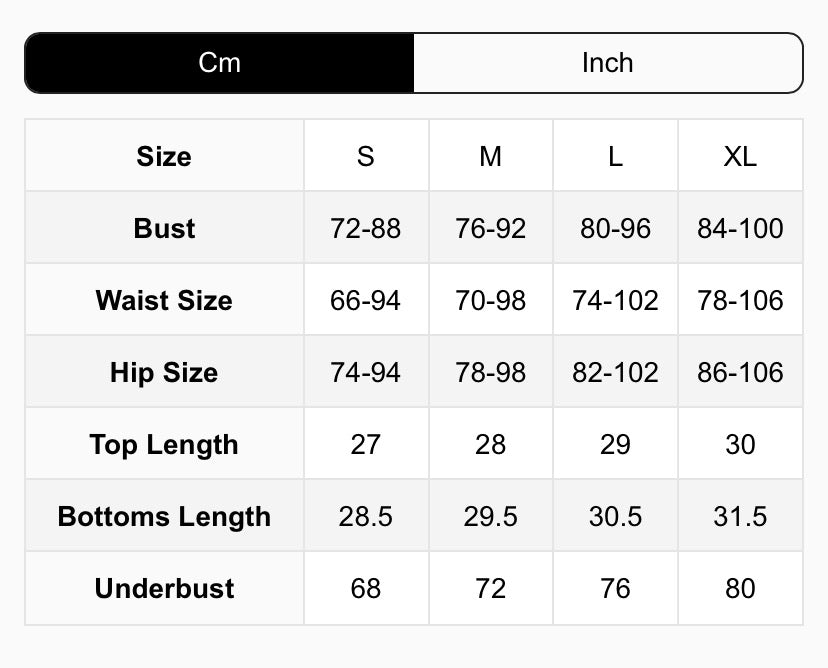
Task: Select the Cm unit toggle
Action: coord(219,63)
